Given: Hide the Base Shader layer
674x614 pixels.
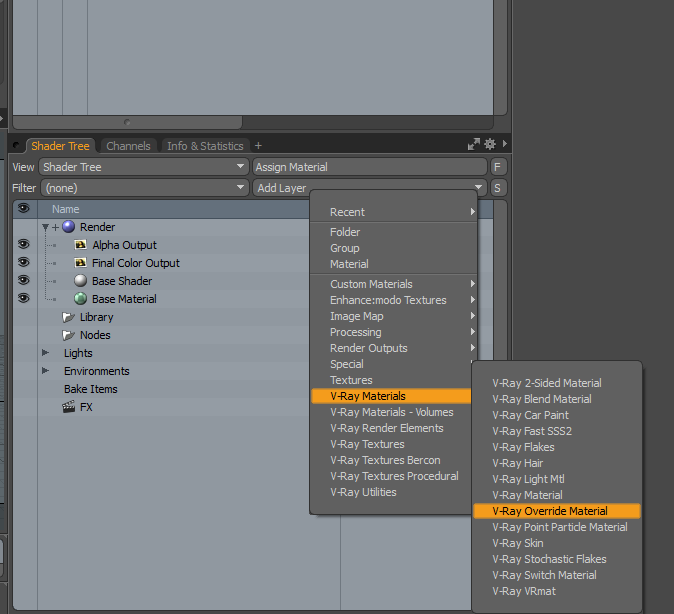Looking at the screenshot, I should 24,280.
